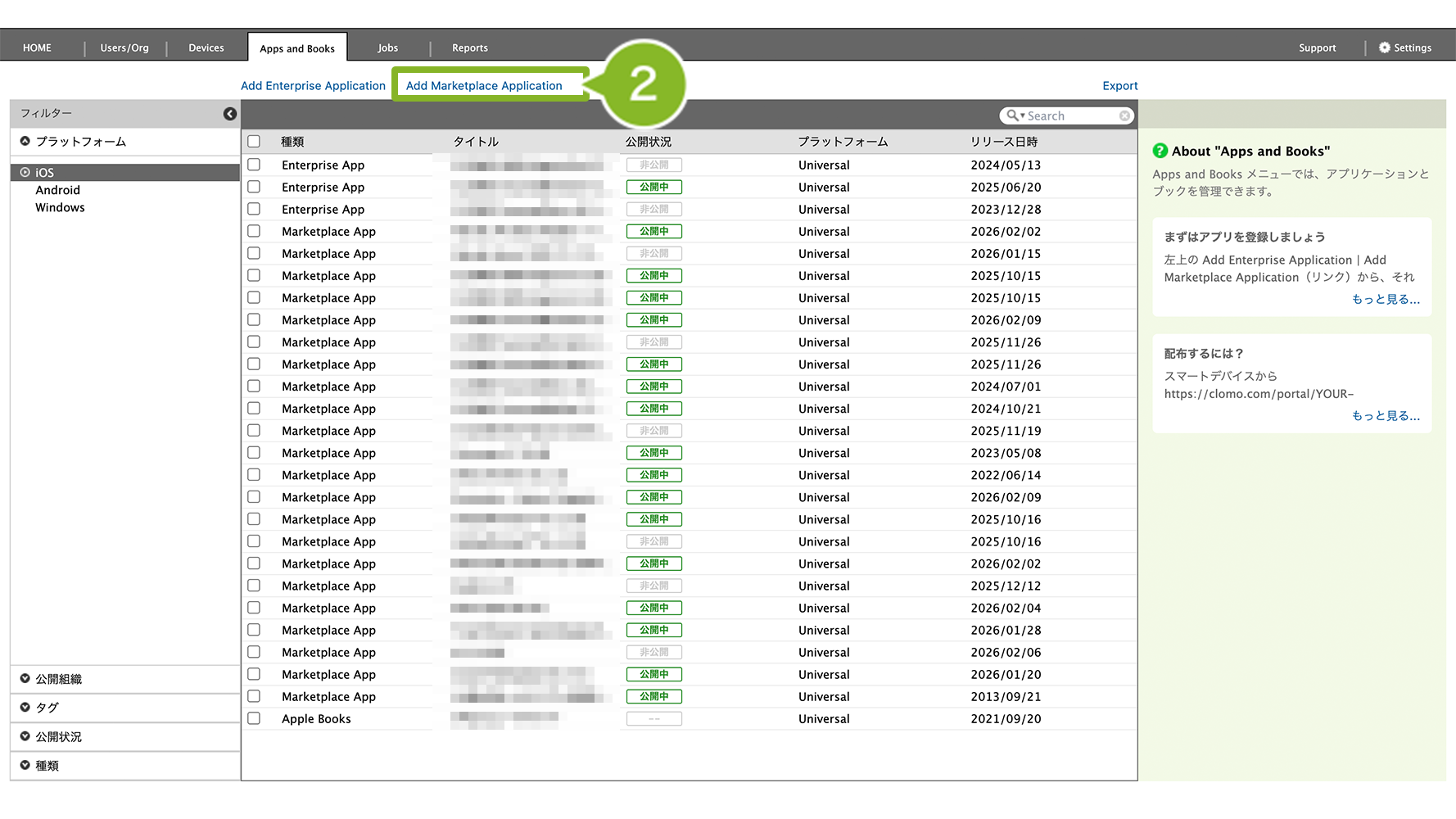Click Add Marketplace Application link
The width and height of the screenshot is (1456, 819).
(484, 85)
